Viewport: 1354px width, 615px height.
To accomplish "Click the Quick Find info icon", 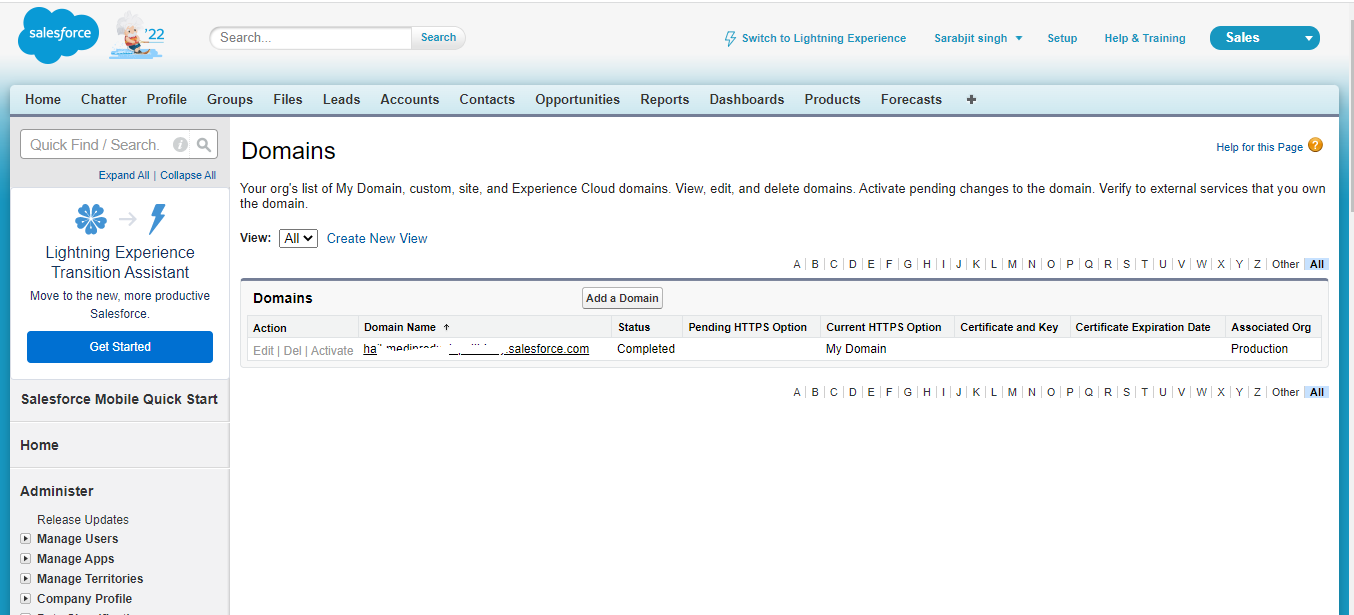I will coord(180,145).
